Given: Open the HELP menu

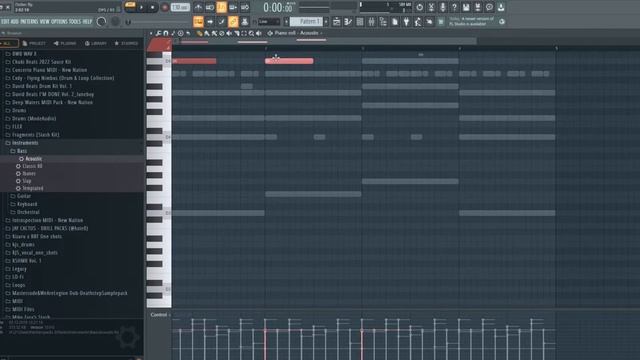Looking at the screenshot, I should (x=87, y=22).
